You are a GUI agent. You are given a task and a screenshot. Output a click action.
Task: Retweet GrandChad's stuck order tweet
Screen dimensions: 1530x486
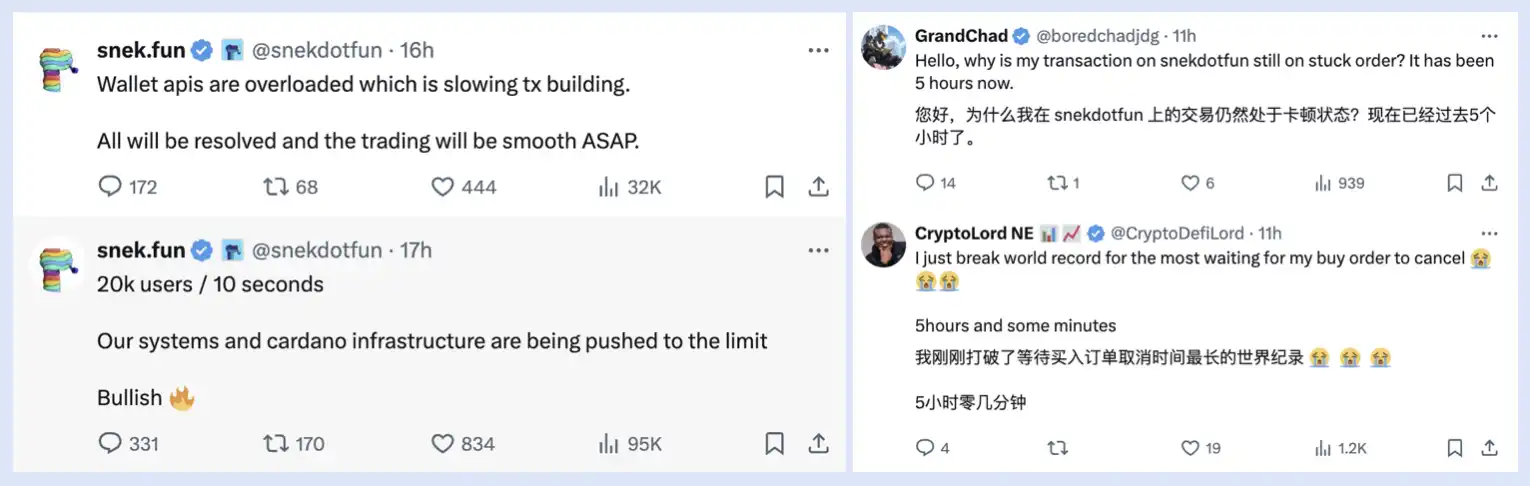click(1056, 183)
